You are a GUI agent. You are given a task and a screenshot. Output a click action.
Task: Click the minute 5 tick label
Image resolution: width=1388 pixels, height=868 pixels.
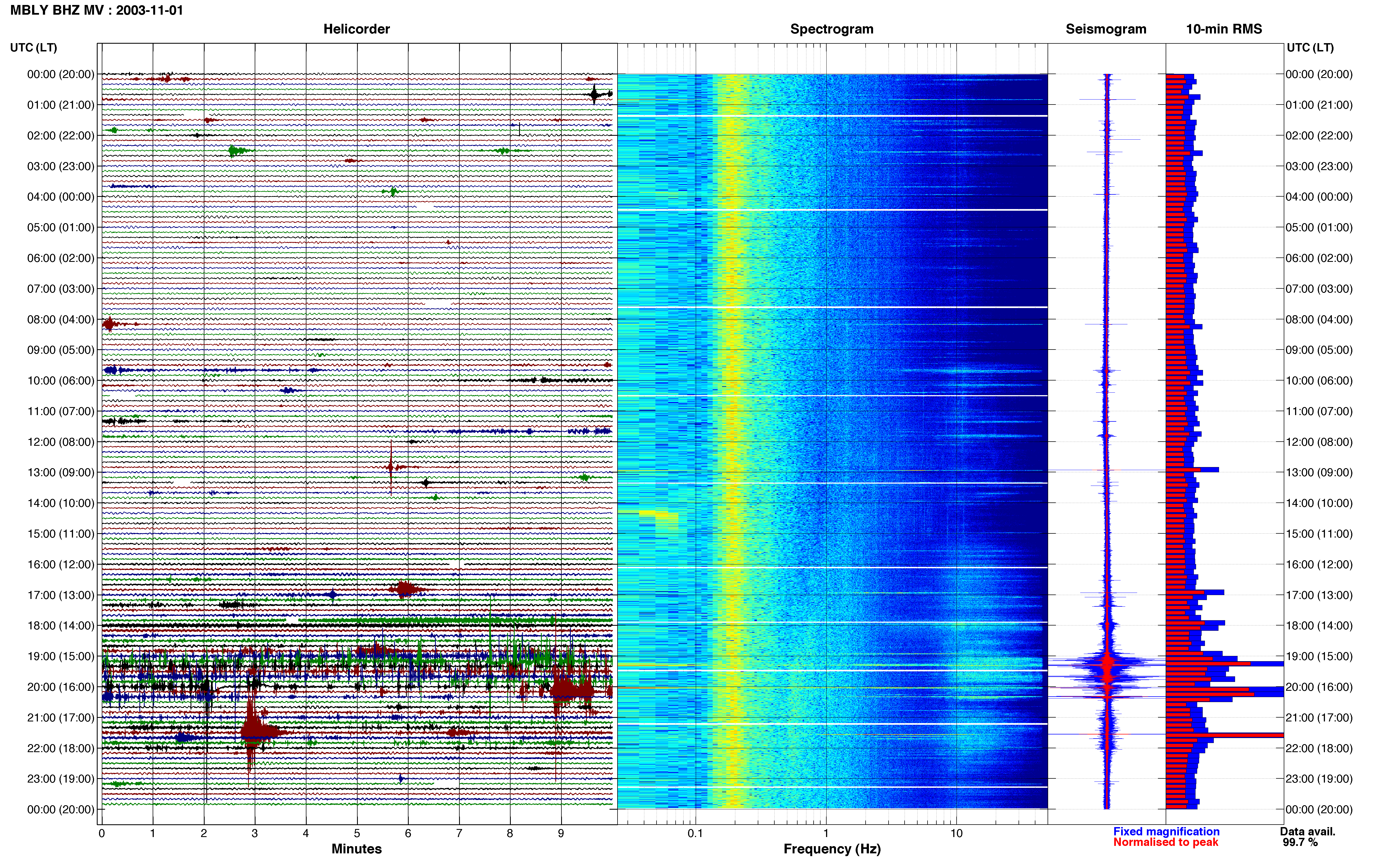[356, 833]
